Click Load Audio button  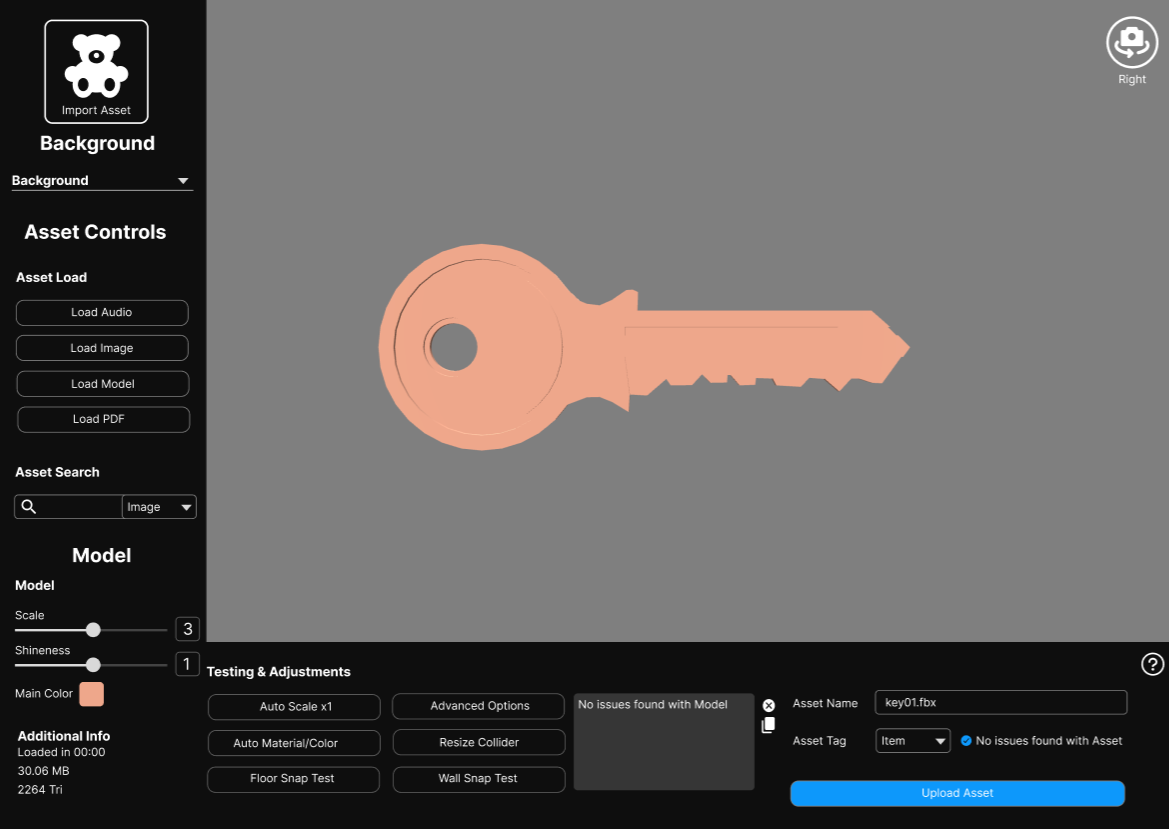(x=102, y=312)
